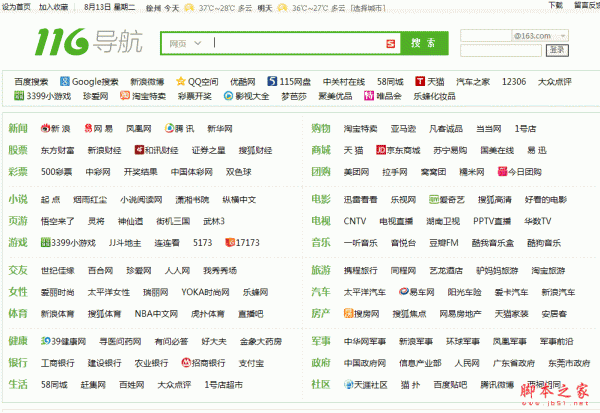Viewport: 600px width, 413px height.
Task: Open 39健康网 link with its icon
Action: [x=63, y=341]
